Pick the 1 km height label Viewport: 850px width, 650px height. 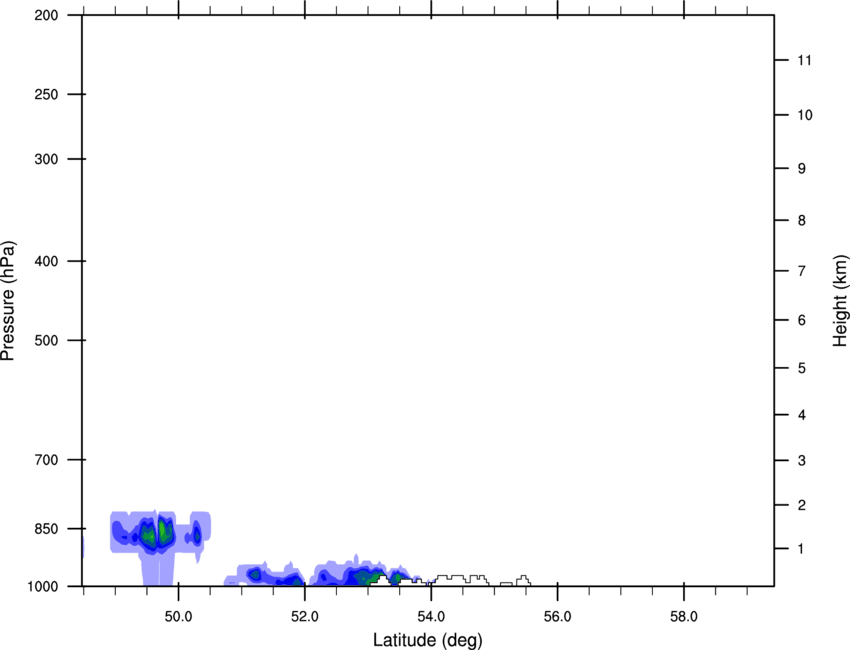tap(801, 549)
